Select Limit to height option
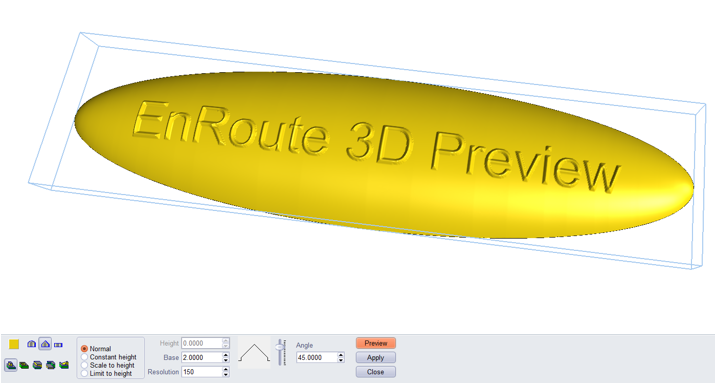 [x=84, y=373]
